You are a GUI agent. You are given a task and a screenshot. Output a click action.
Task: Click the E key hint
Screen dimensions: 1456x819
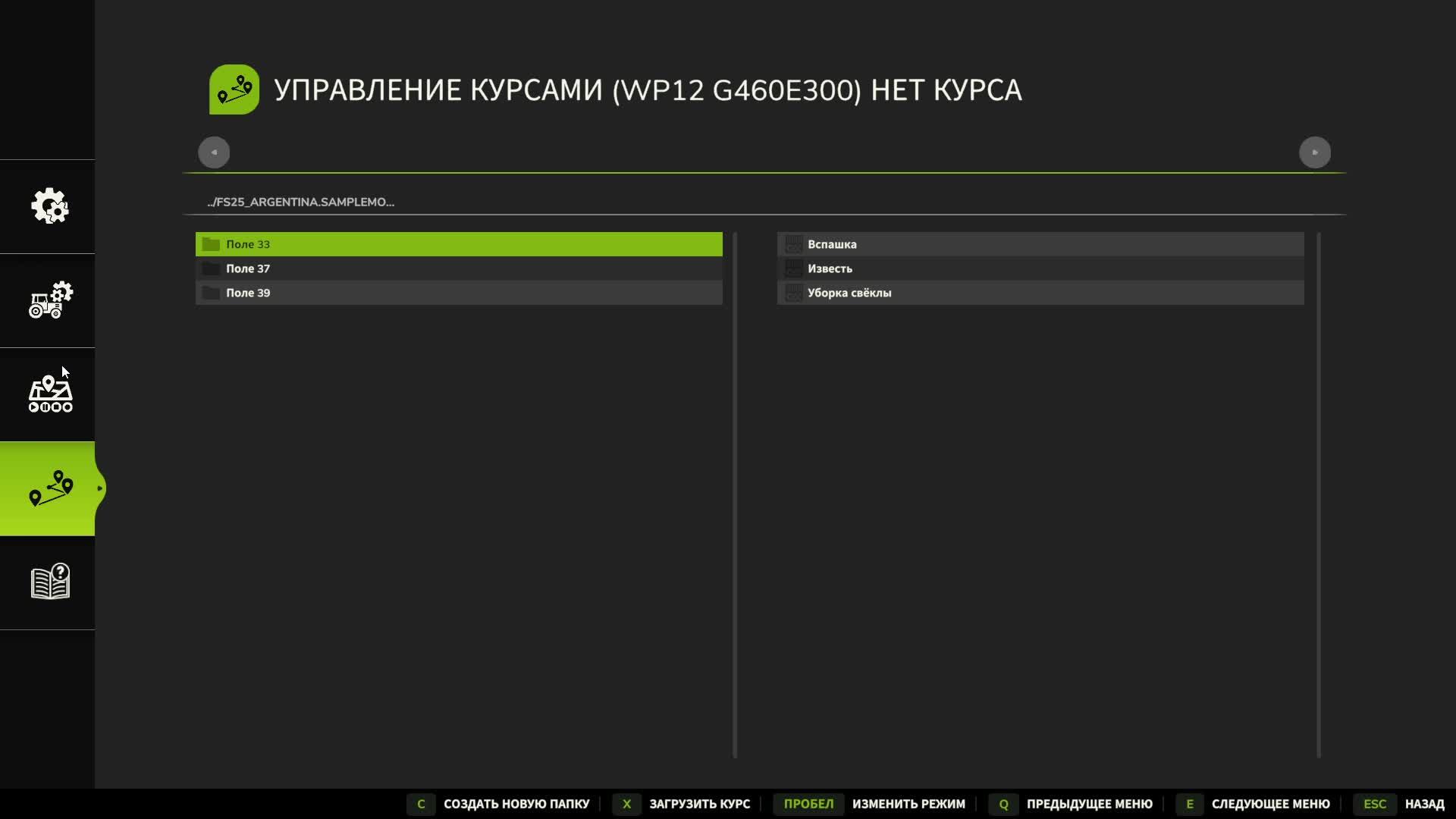tap(1189, 804)
